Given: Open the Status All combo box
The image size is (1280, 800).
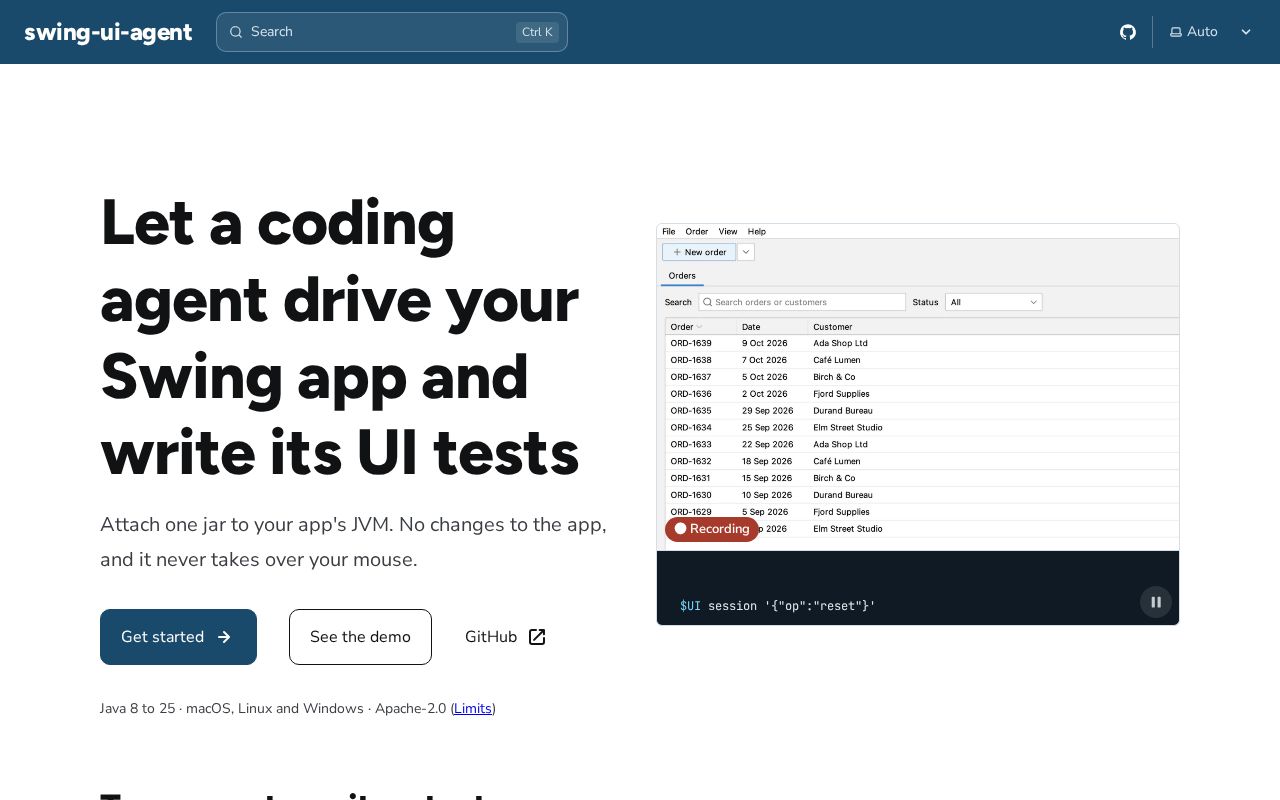Looking at the screenshot, I should tap(994, 302).
